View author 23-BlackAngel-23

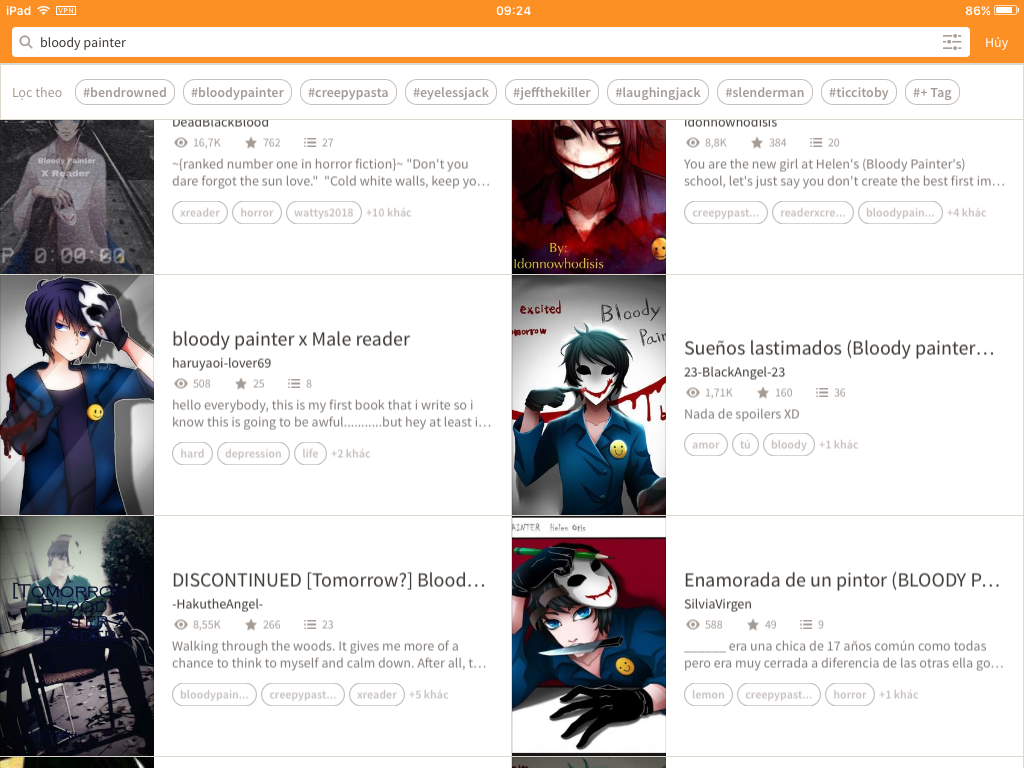(x=735, y=372)
